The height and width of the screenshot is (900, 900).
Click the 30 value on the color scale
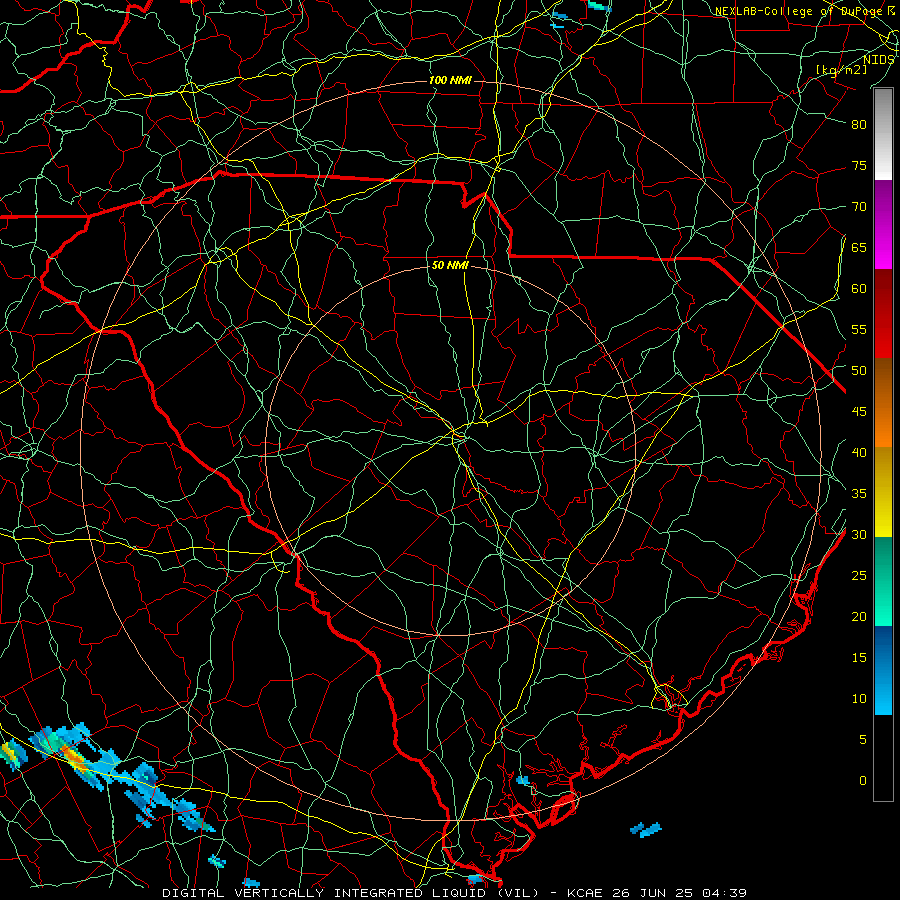859,535
